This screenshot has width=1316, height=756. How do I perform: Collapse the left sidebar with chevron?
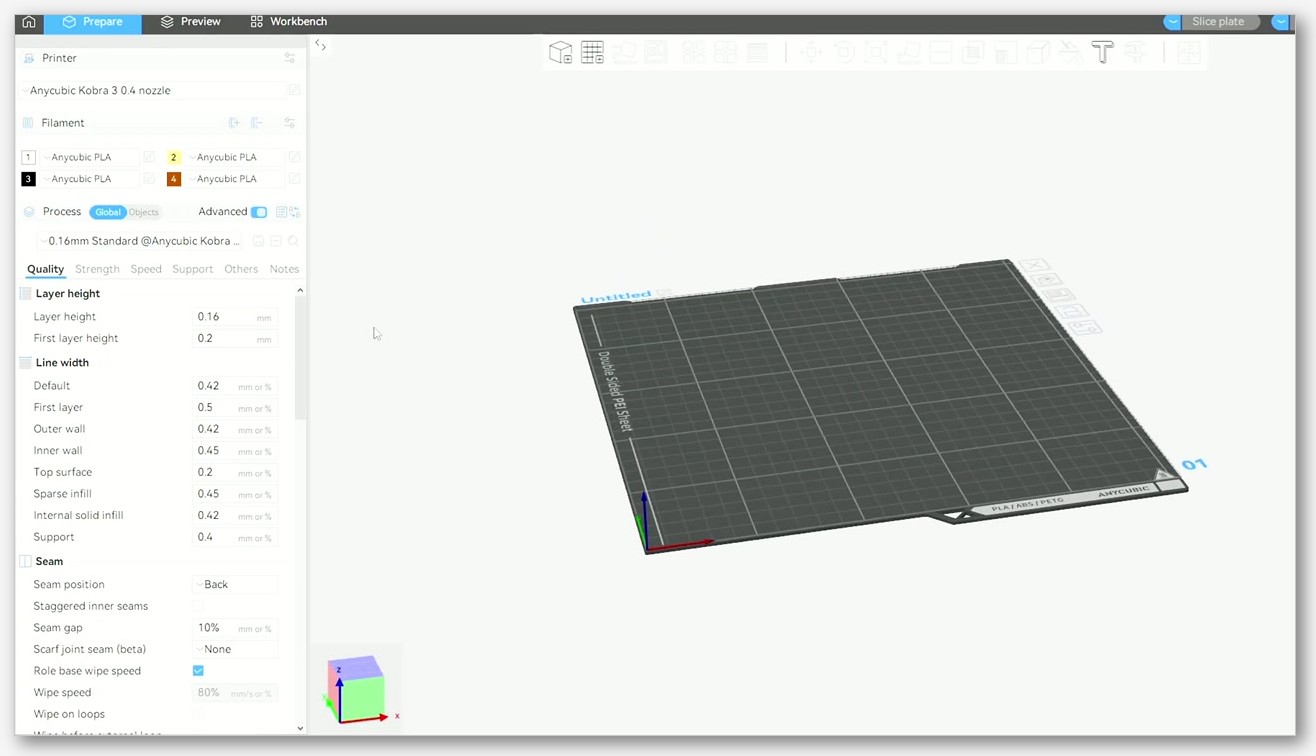[321, 45]
